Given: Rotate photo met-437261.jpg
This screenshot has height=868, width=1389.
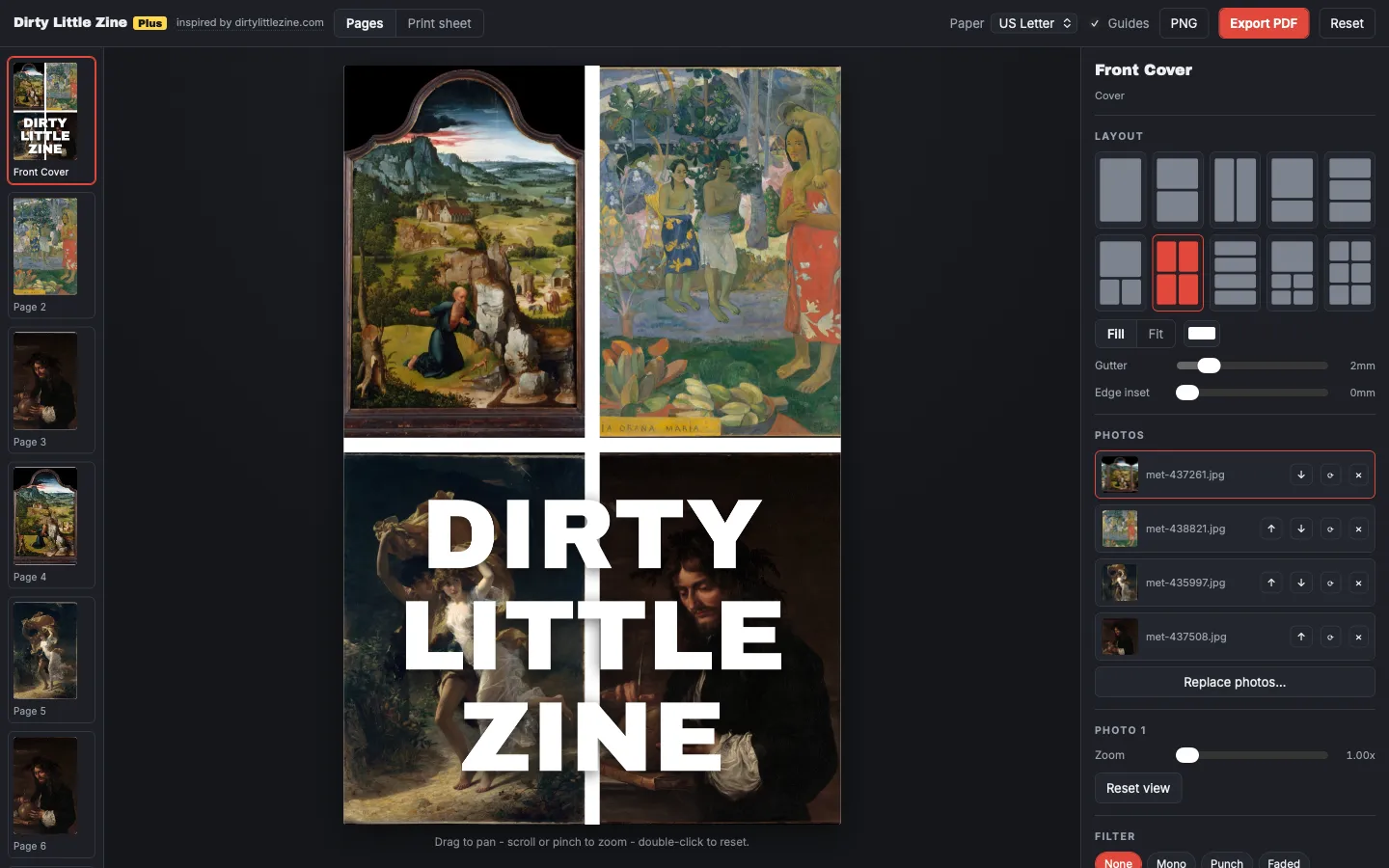Looking at the screenshot, I should [1330, 475].
